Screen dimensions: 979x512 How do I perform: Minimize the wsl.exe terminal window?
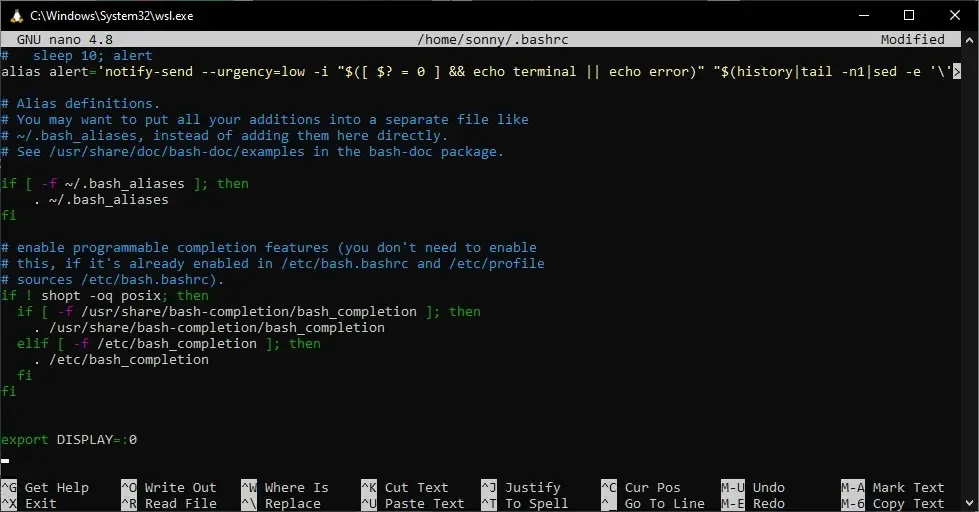click(x=863, y=15)
